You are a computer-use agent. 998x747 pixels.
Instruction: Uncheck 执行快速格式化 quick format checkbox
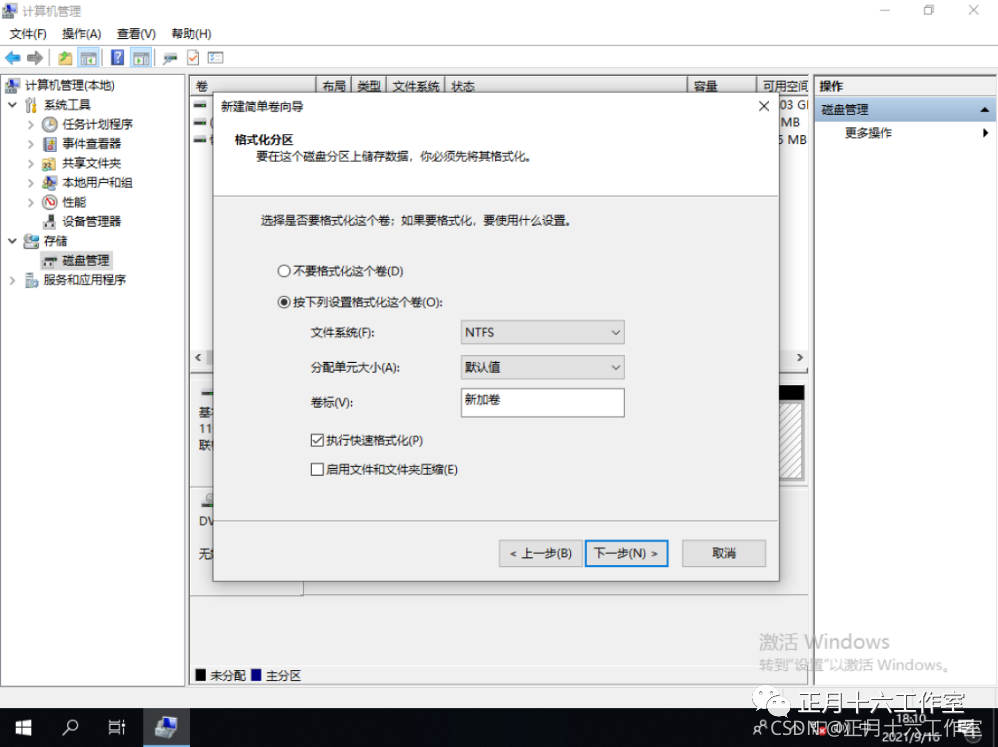click(318, 441)
